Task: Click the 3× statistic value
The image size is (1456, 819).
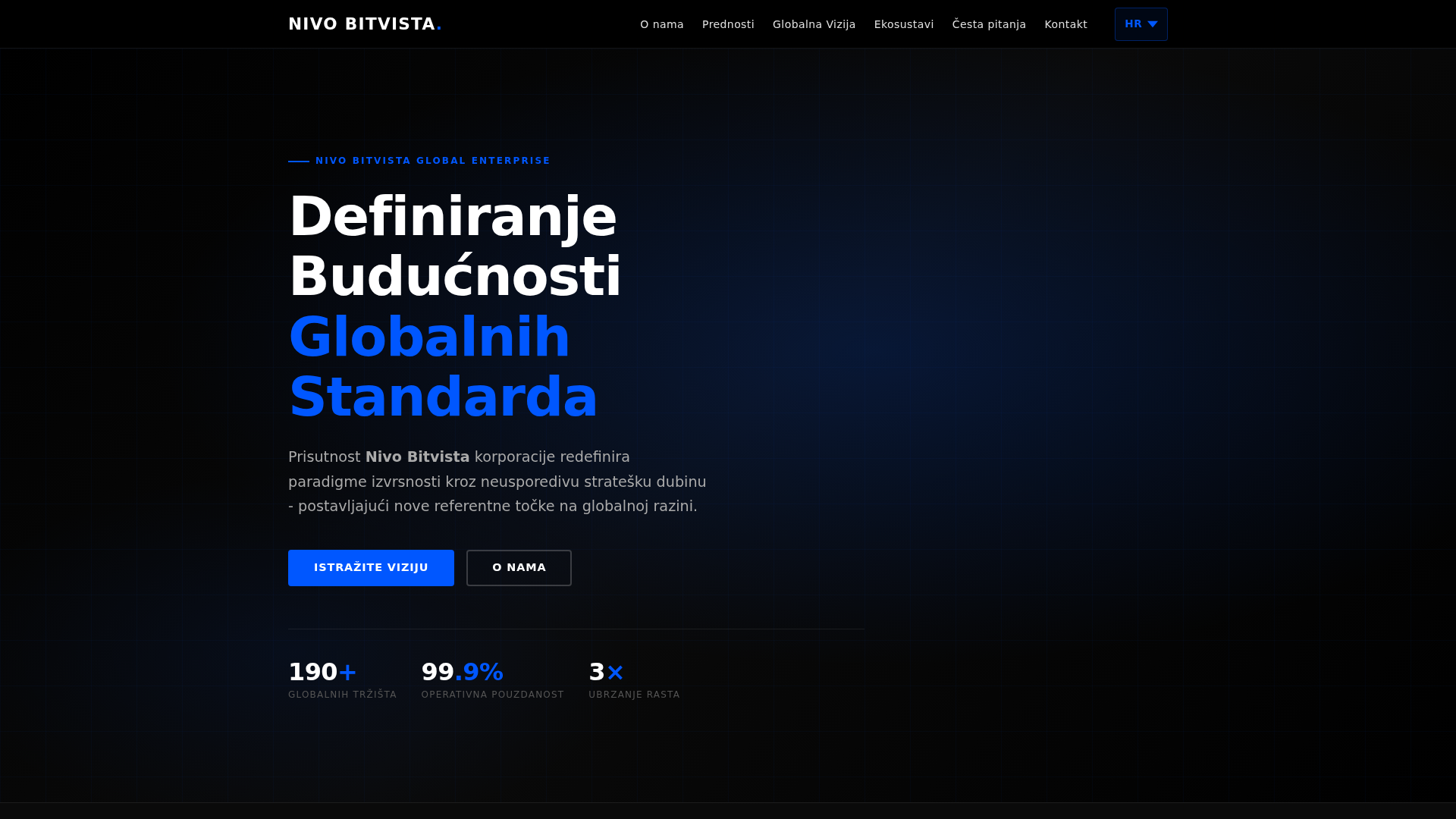Action: coord(606,672)
